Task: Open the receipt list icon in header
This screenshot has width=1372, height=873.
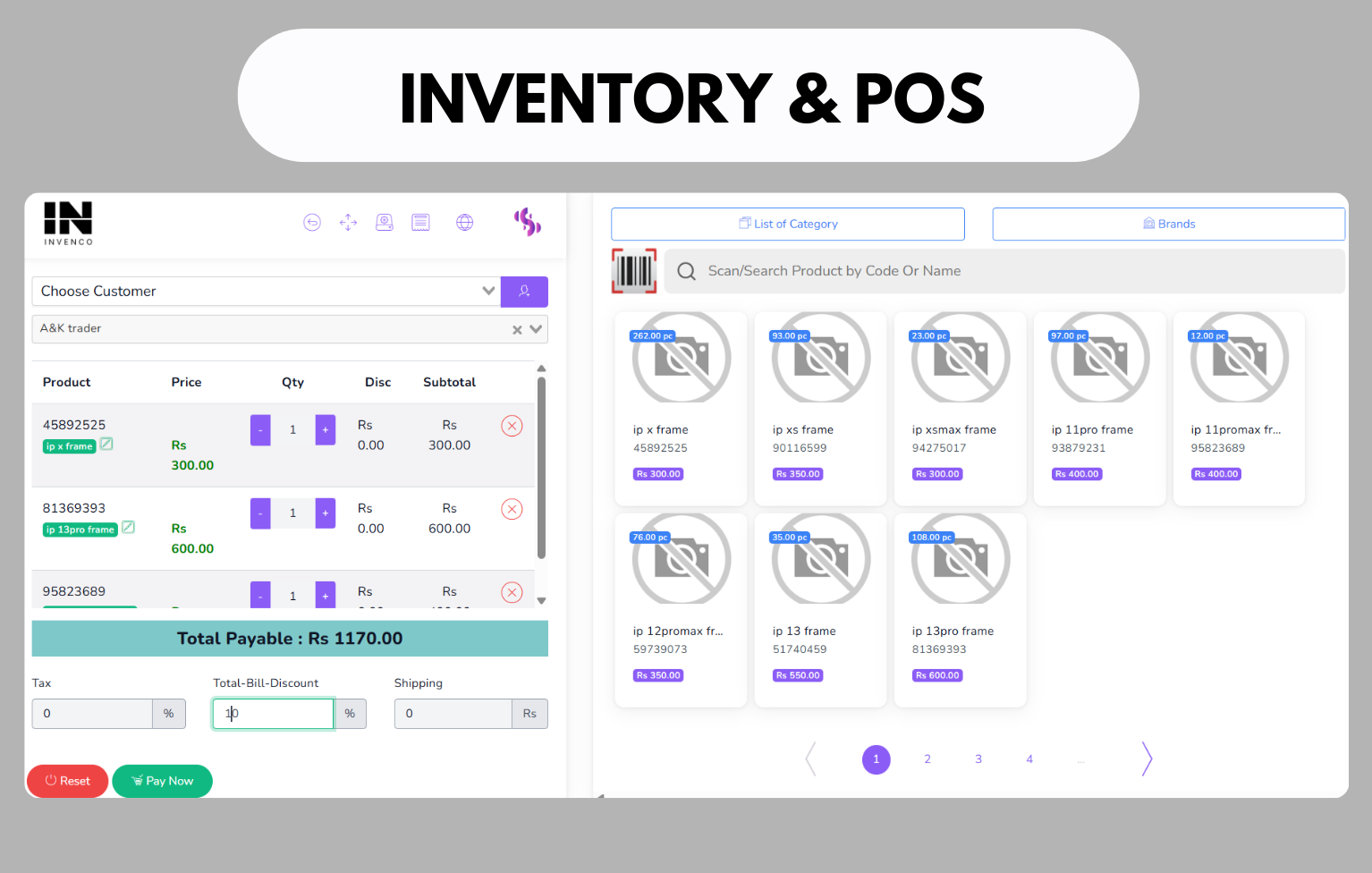Action: click(420, 223)
